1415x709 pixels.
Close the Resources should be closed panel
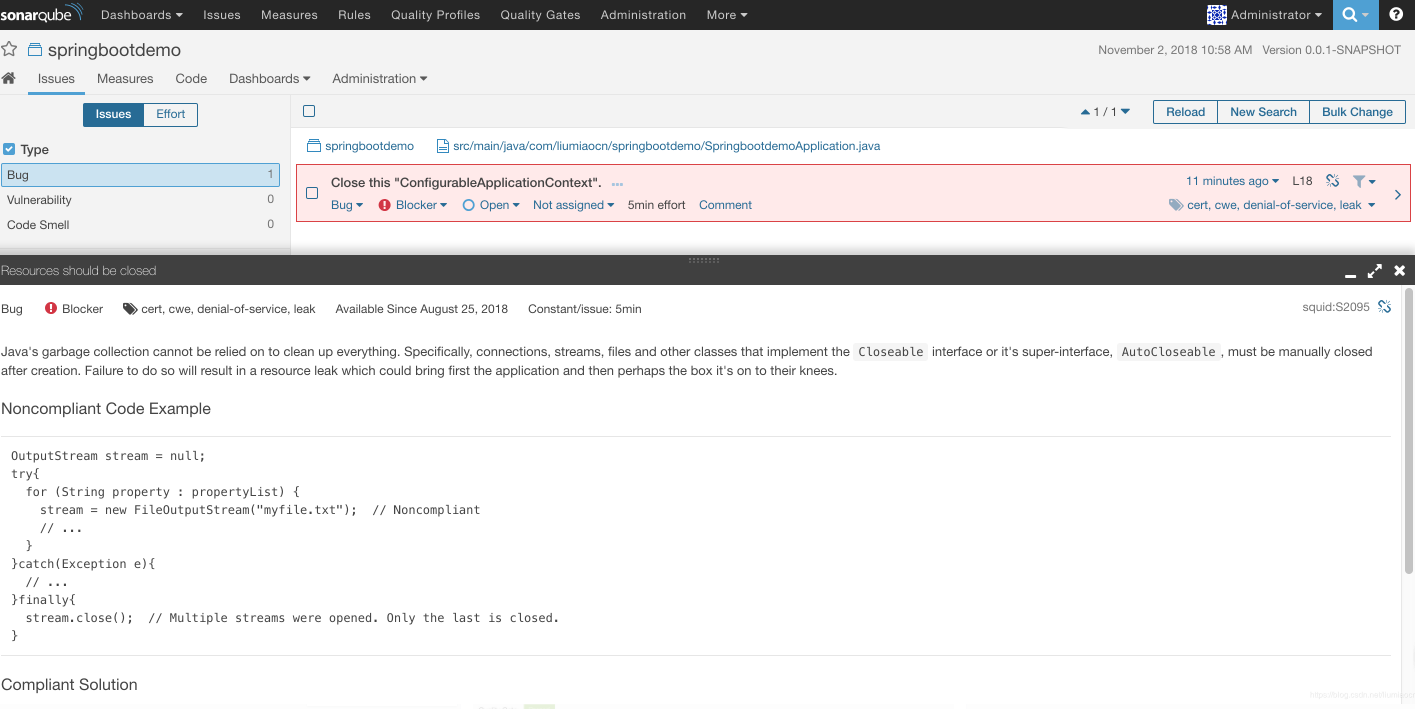click(x=1399, y=270)
